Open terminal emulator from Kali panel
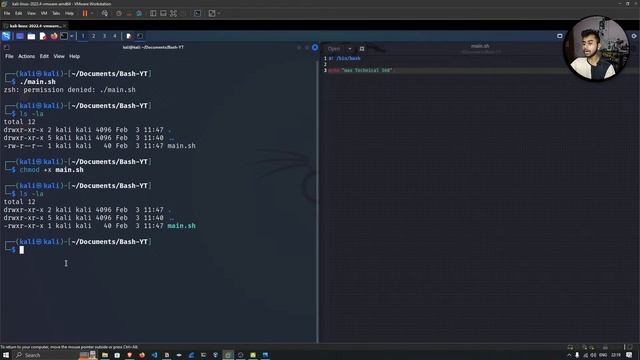The image size is (640, 360). coord(64,36)
